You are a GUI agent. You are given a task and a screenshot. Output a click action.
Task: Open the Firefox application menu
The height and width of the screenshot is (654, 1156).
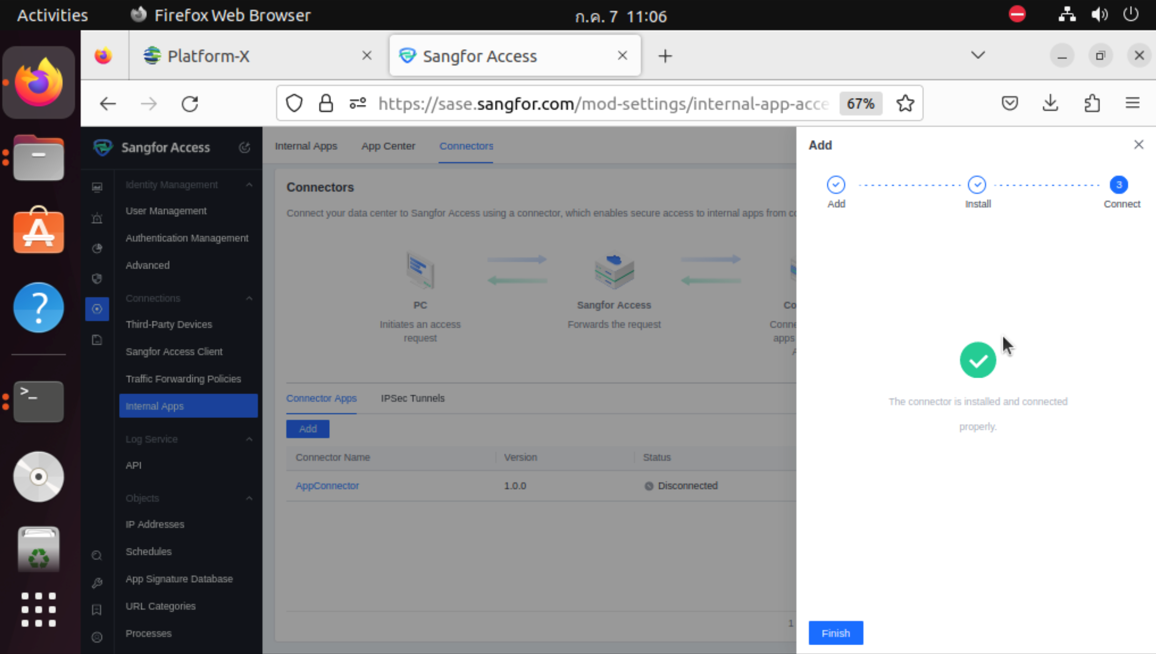(1132, 104)
